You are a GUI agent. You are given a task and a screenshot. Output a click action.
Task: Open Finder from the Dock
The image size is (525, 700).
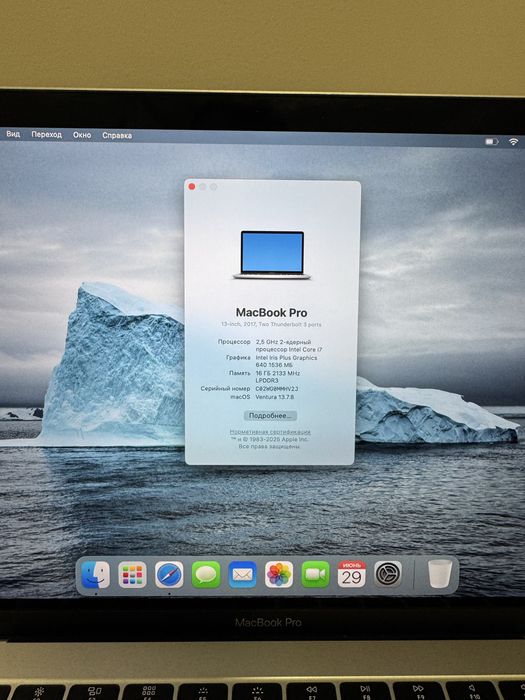coord(96,574)
